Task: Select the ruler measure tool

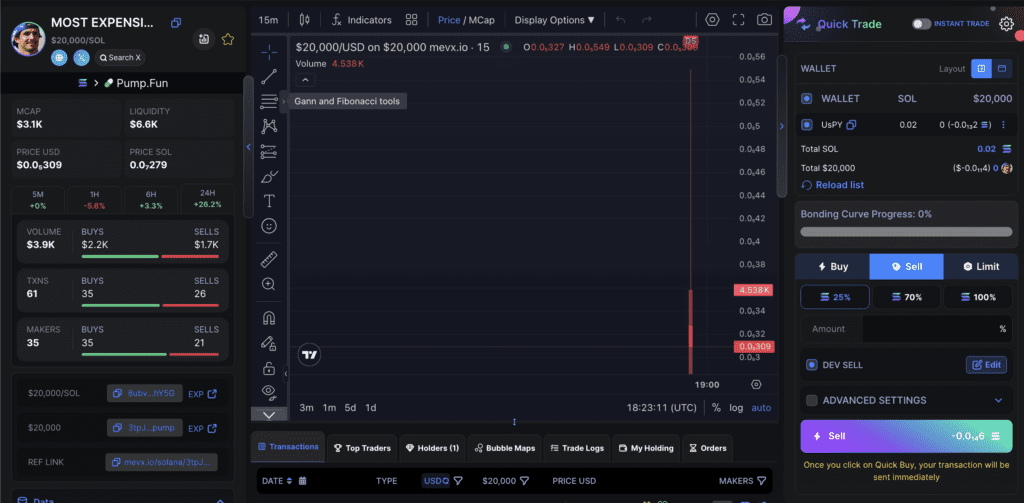Action: [x=268, y=260]
